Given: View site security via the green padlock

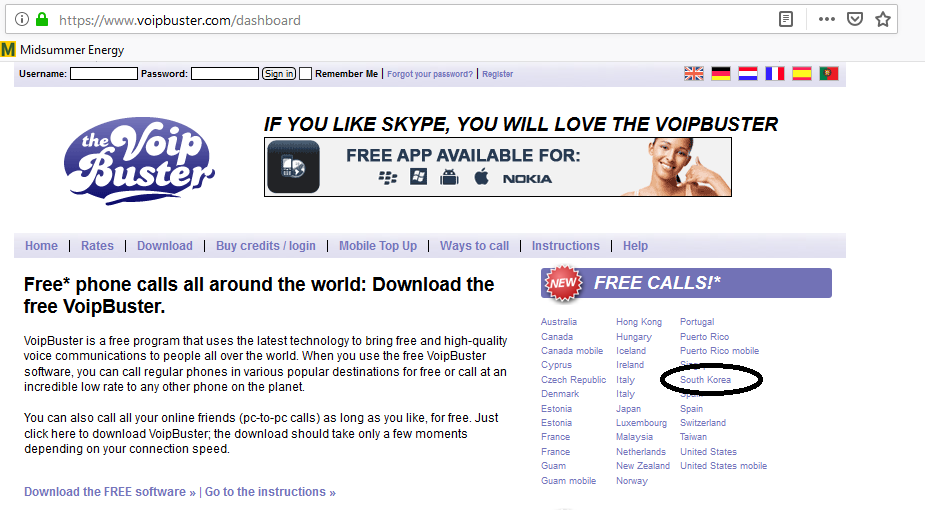Looking at the screenshot, I should pos(42,19).
